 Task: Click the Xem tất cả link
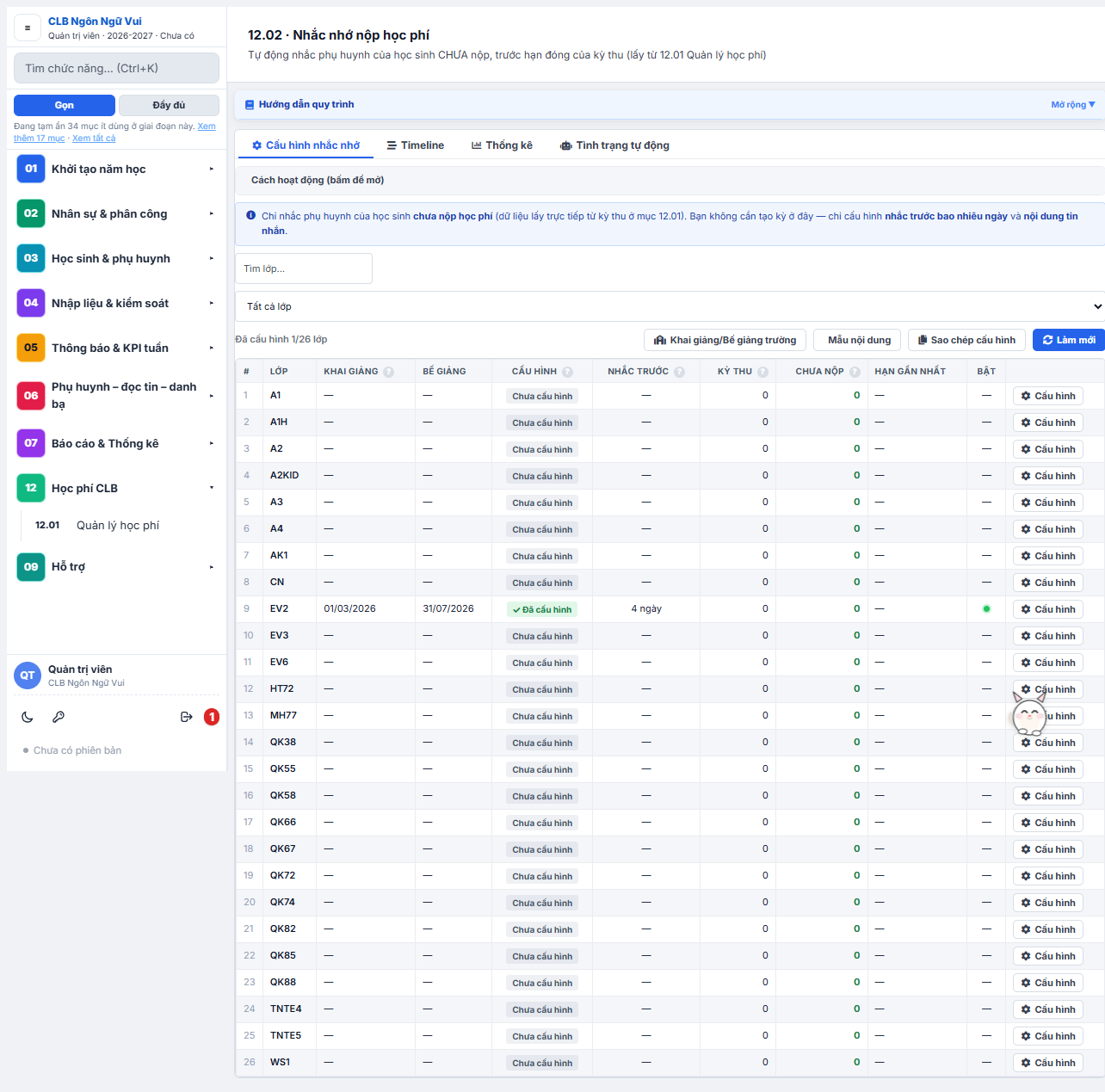[94, 139]
